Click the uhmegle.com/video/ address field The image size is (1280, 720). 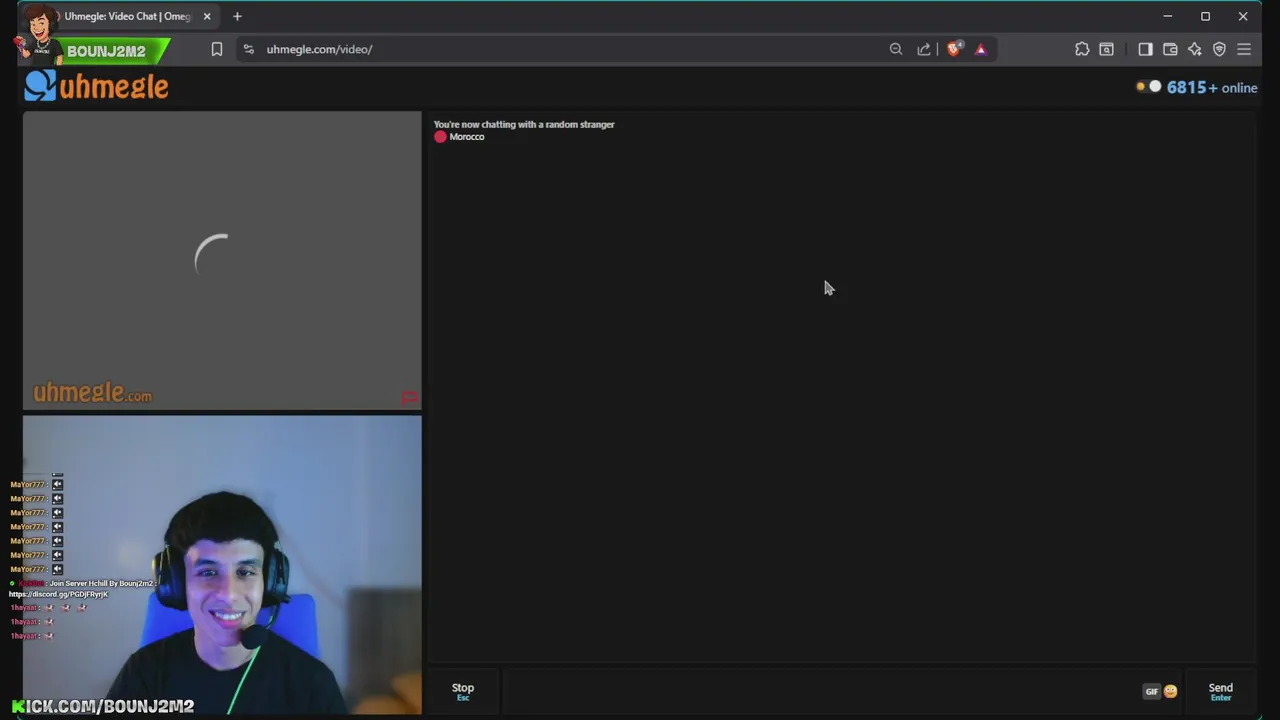coord(319,49)
